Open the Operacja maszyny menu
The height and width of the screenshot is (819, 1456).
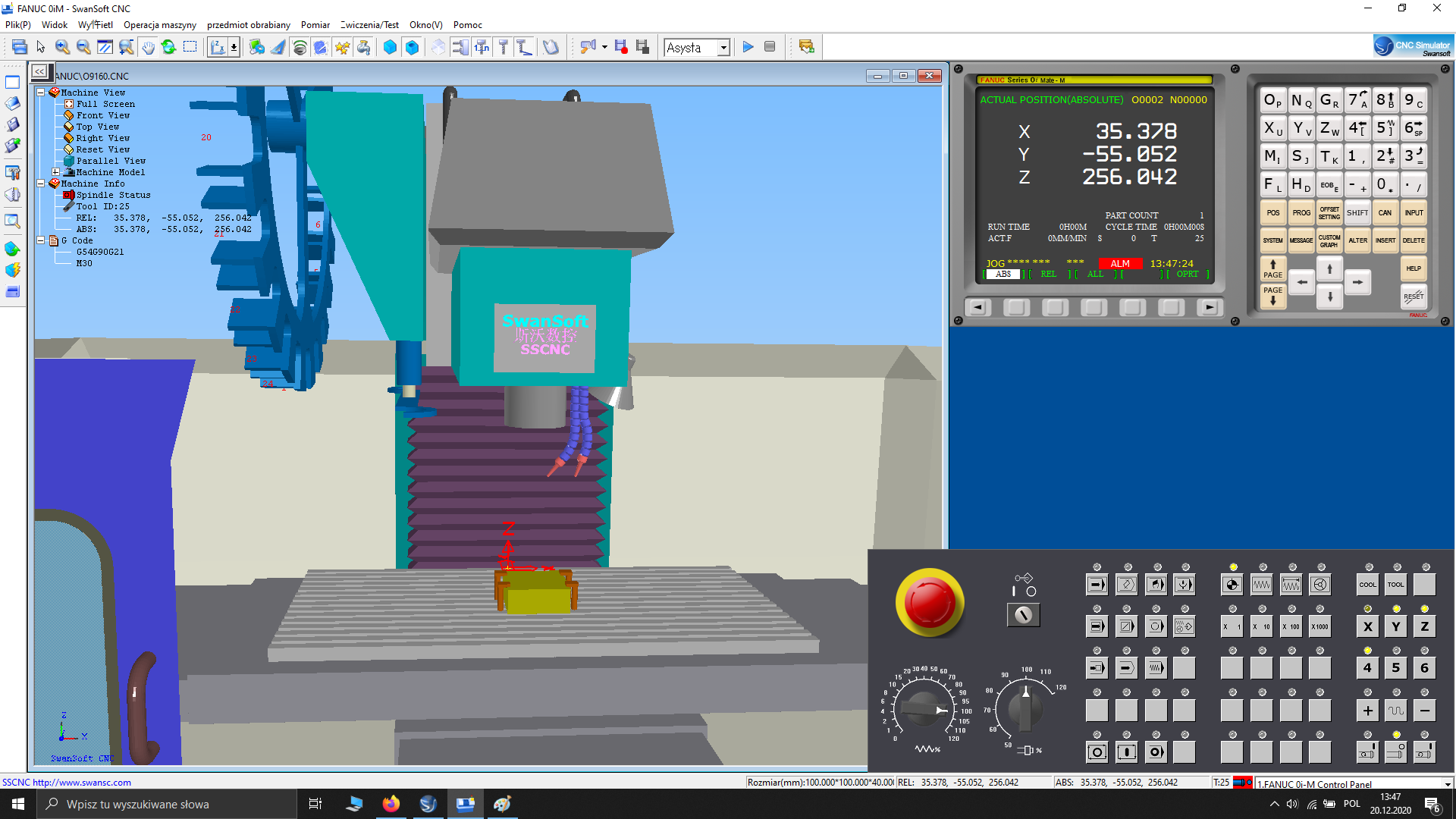pos(160,25)
